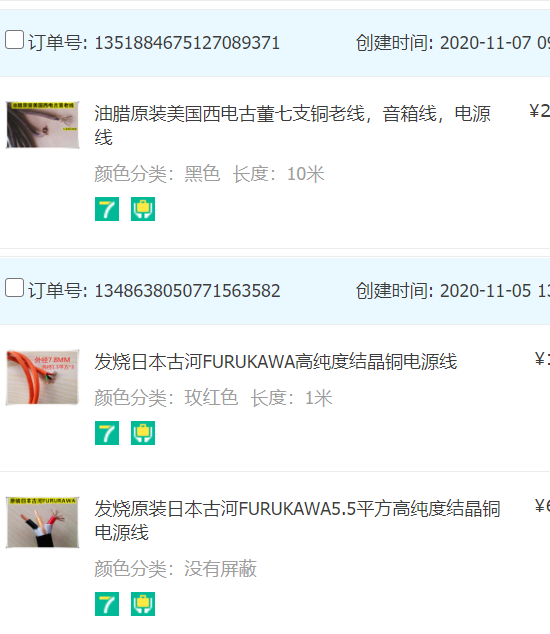Open 发烧原装日本古河FURUKAWA5.5平方 product link
The width and height of the screenshot is (550, 634).
(x=297, y=520)
